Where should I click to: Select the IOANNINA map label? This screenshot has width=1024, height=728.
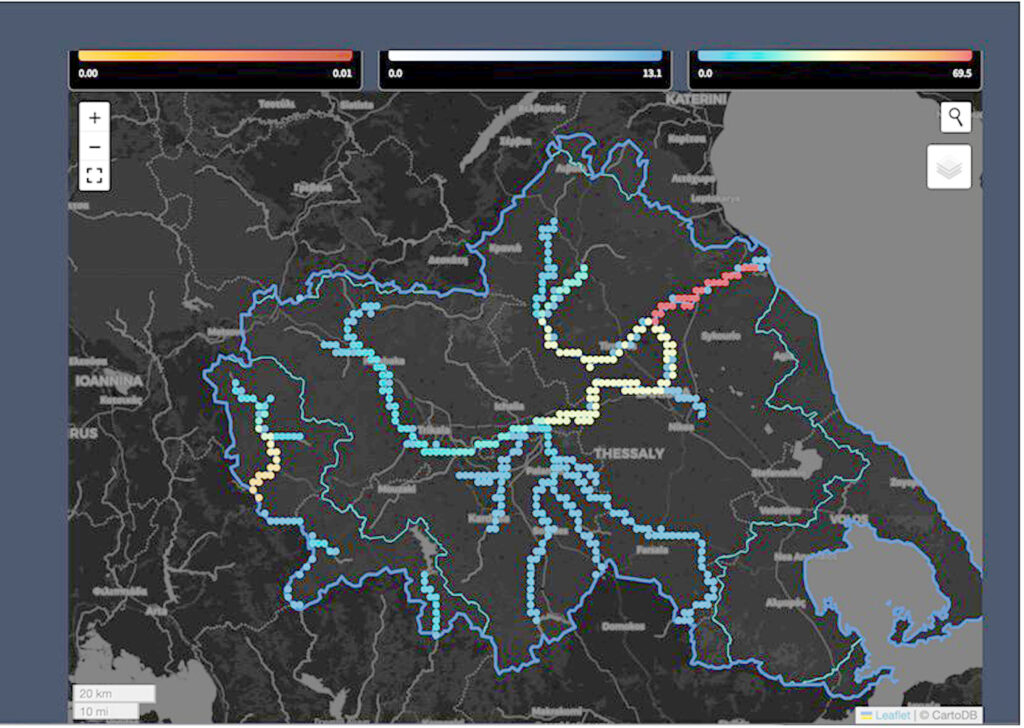[x=106, y=381]
